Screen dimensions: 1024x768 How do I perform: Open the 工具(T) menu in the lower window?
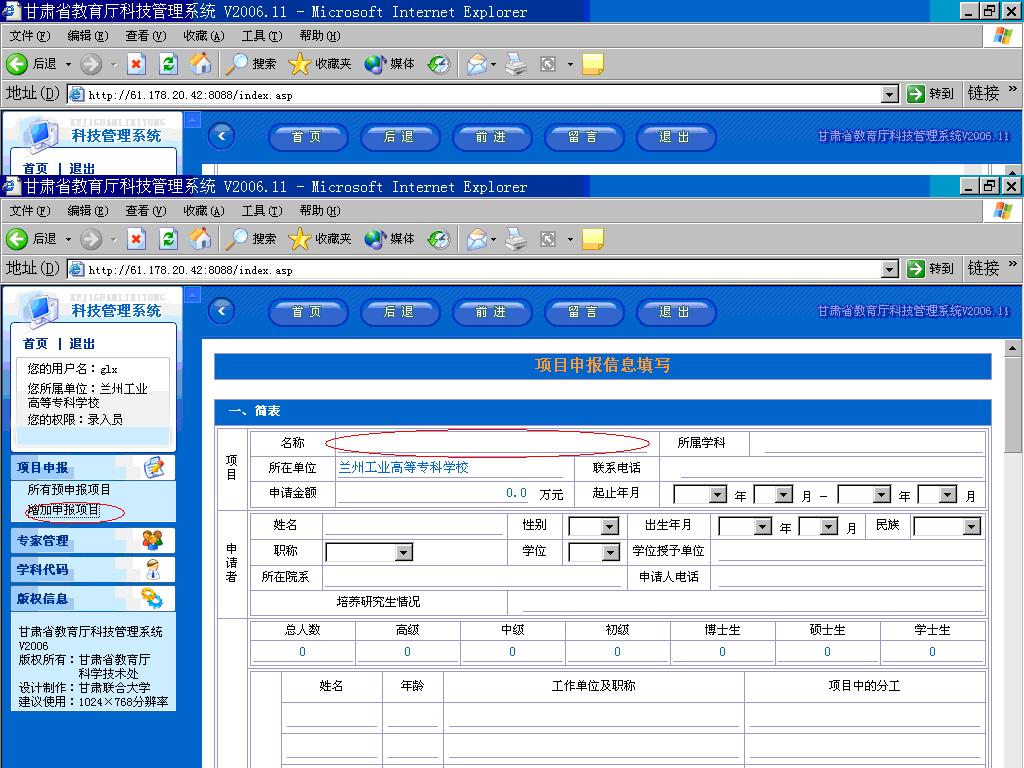pos(261,211)
